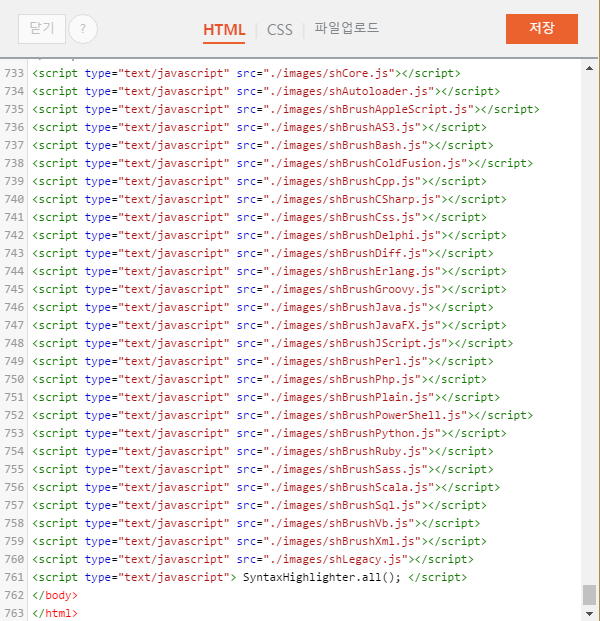Click the shBrushJava.js line
The image size is (600, 621).
263,307
